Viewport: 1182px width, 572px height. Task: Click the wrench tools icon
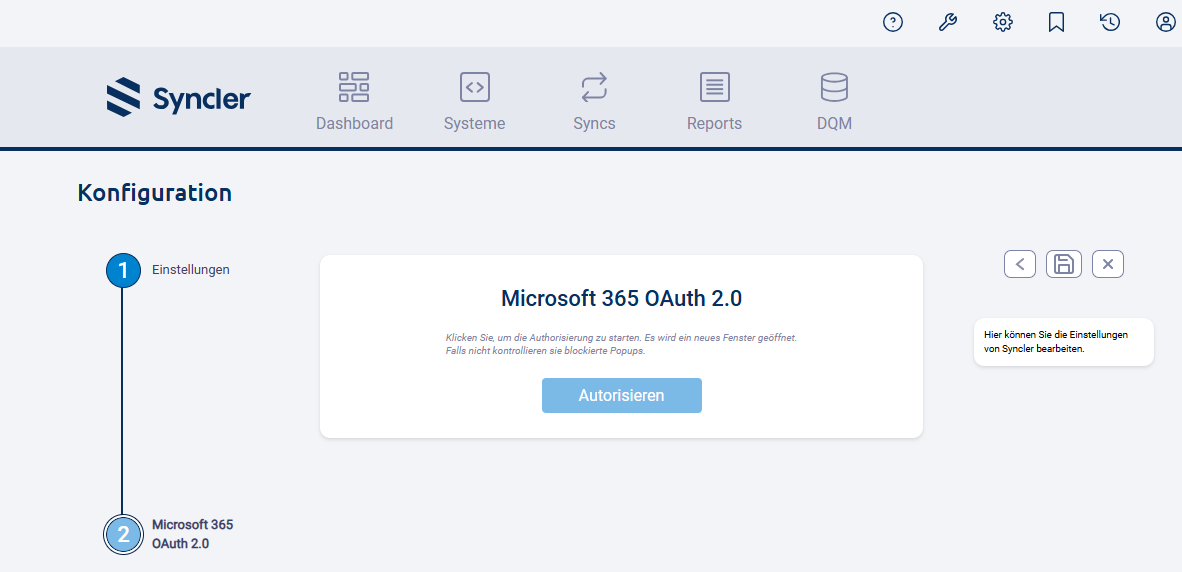point(948,22)
